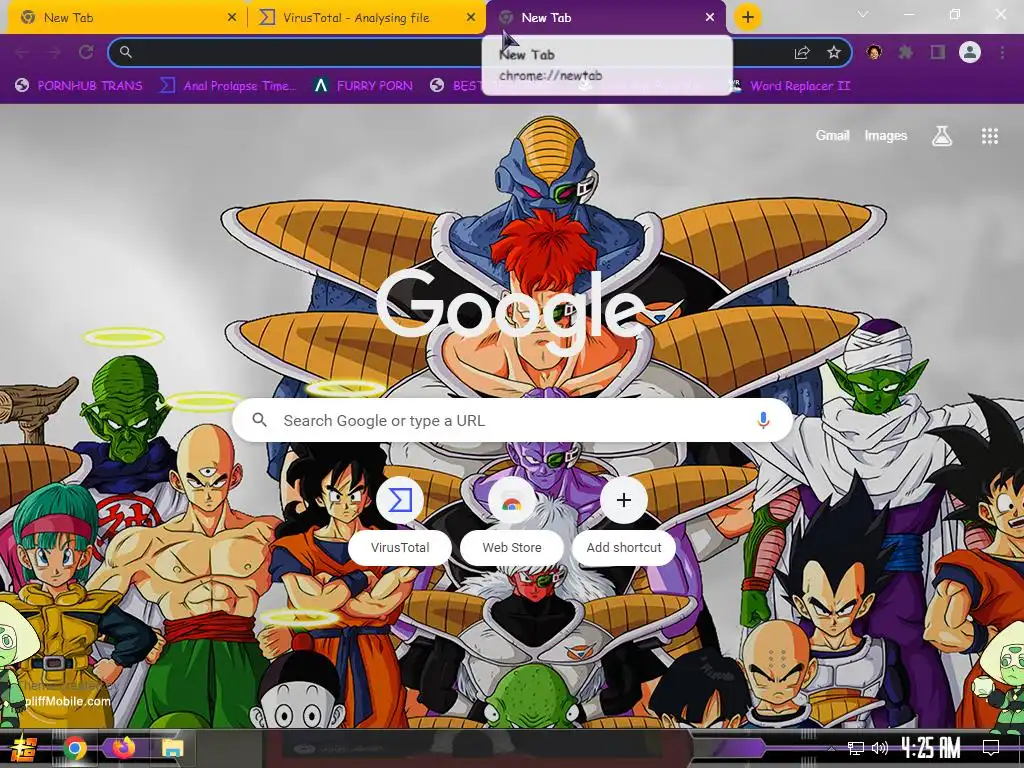Open the volume control in the tray
Viewport: 1024px width, 768px height.
pos(880,748)
